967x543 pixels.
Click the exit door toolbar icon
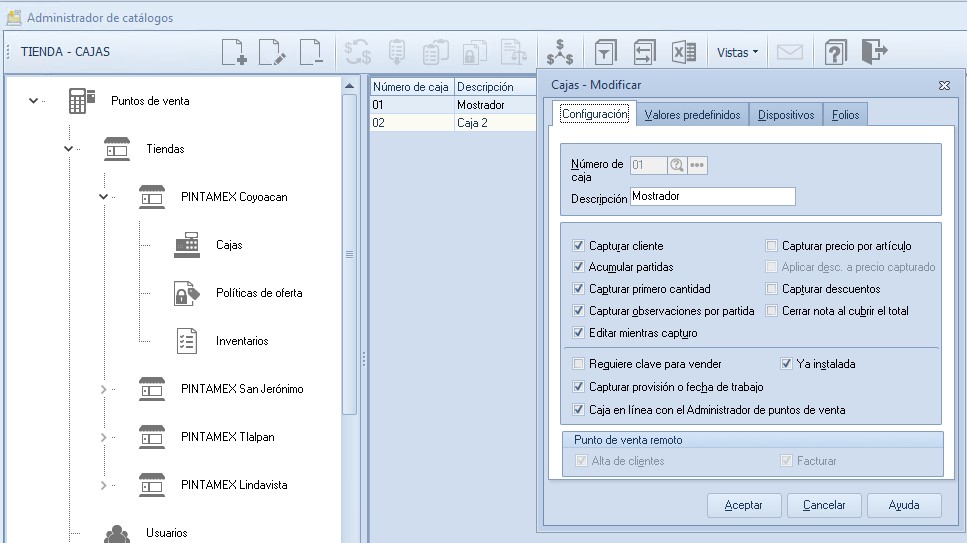pos(874,51)
